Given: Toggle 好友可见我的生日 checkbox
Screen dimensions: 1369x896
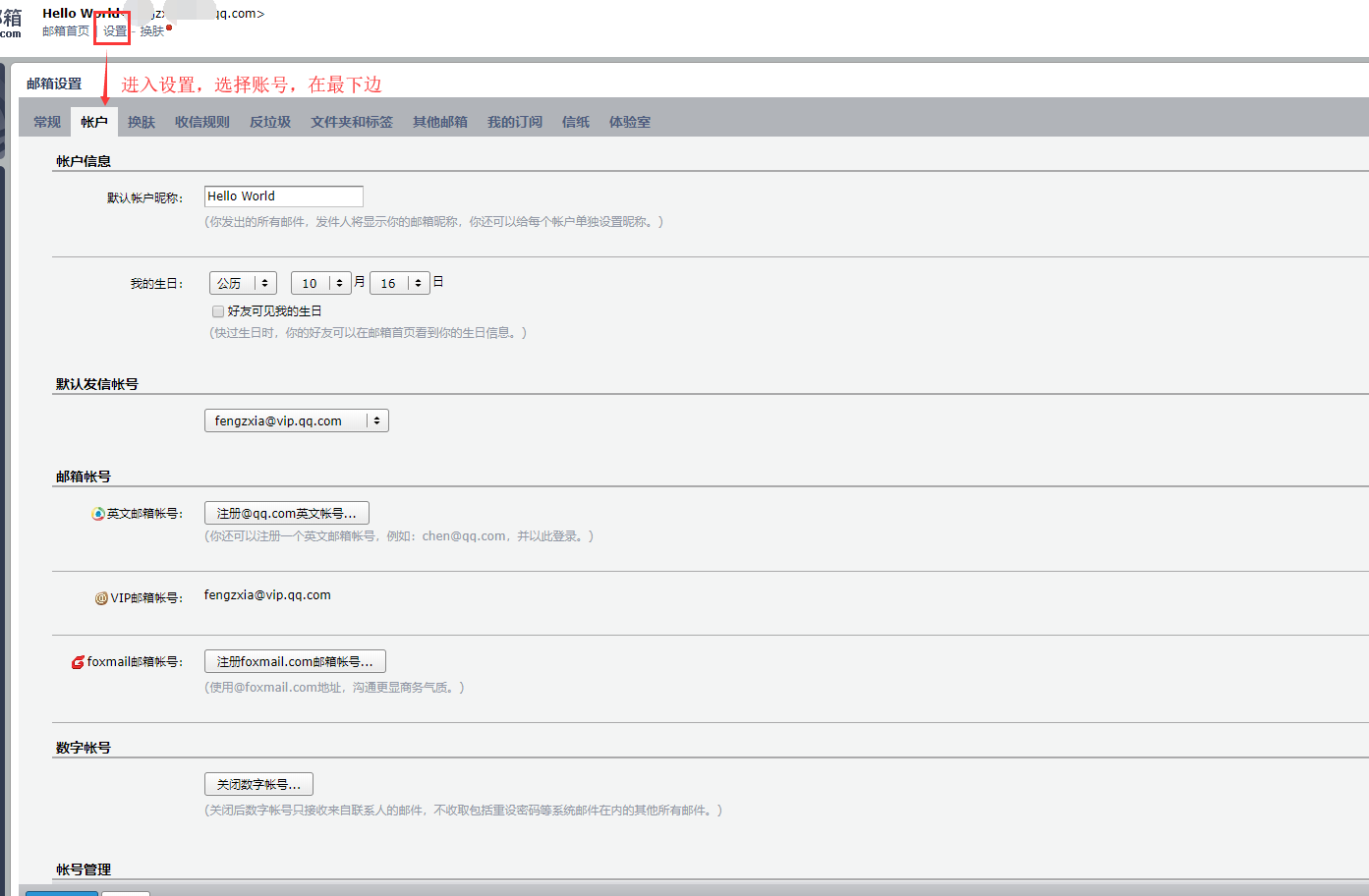Looking at the screenshot, I should [x=218, y=311].
